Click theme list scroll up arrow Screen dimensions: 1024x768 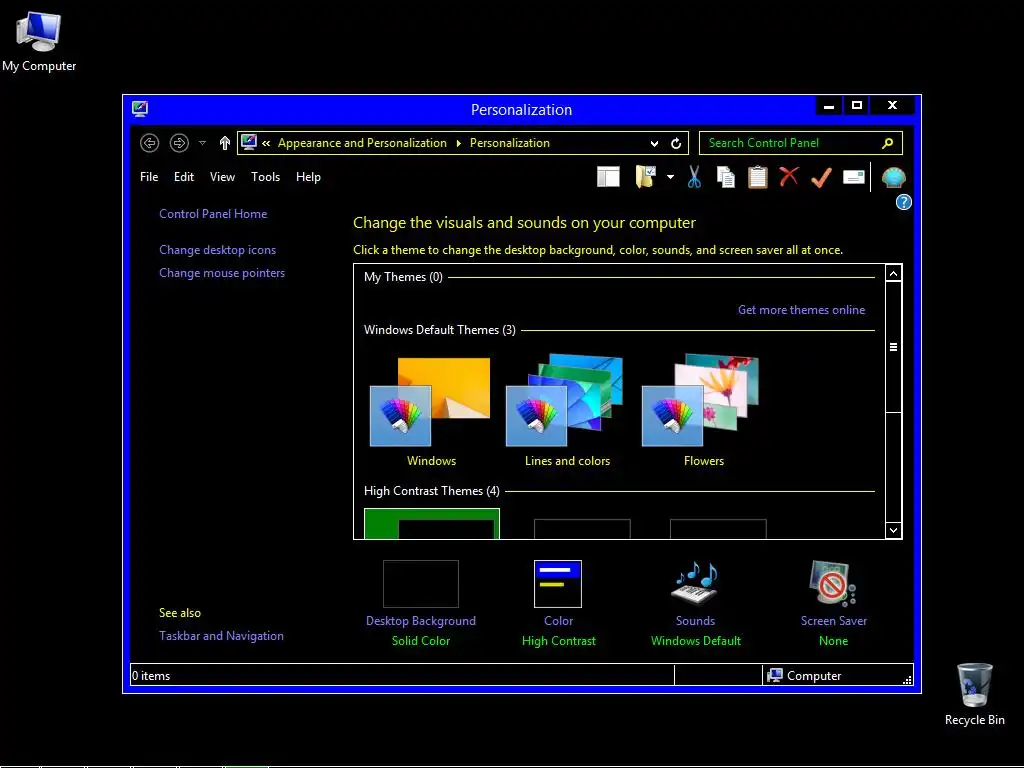(x=893, y=273)
